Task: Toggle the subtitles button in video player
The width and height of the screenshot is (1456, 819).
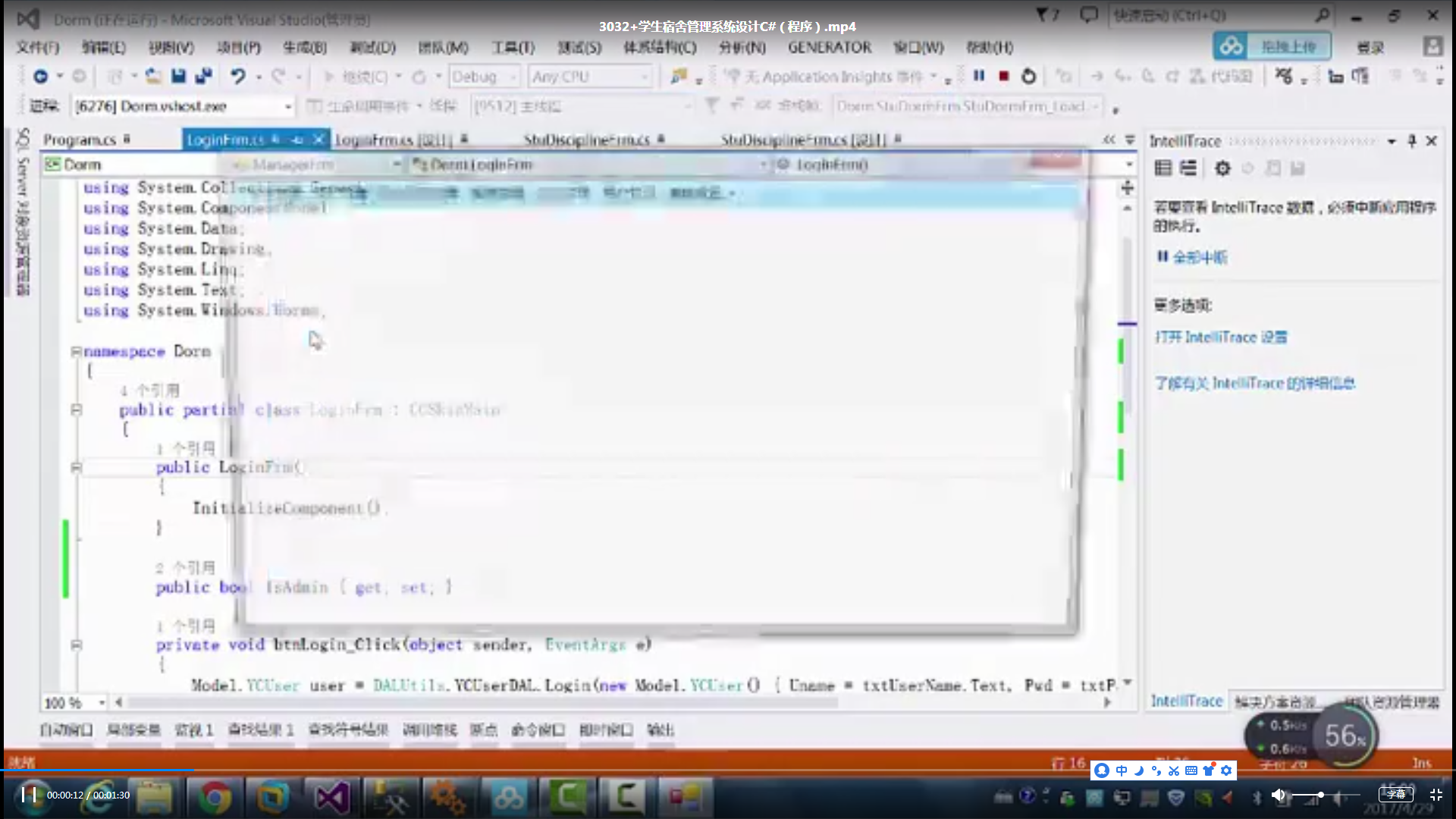Action: (x=1396, y=795)
